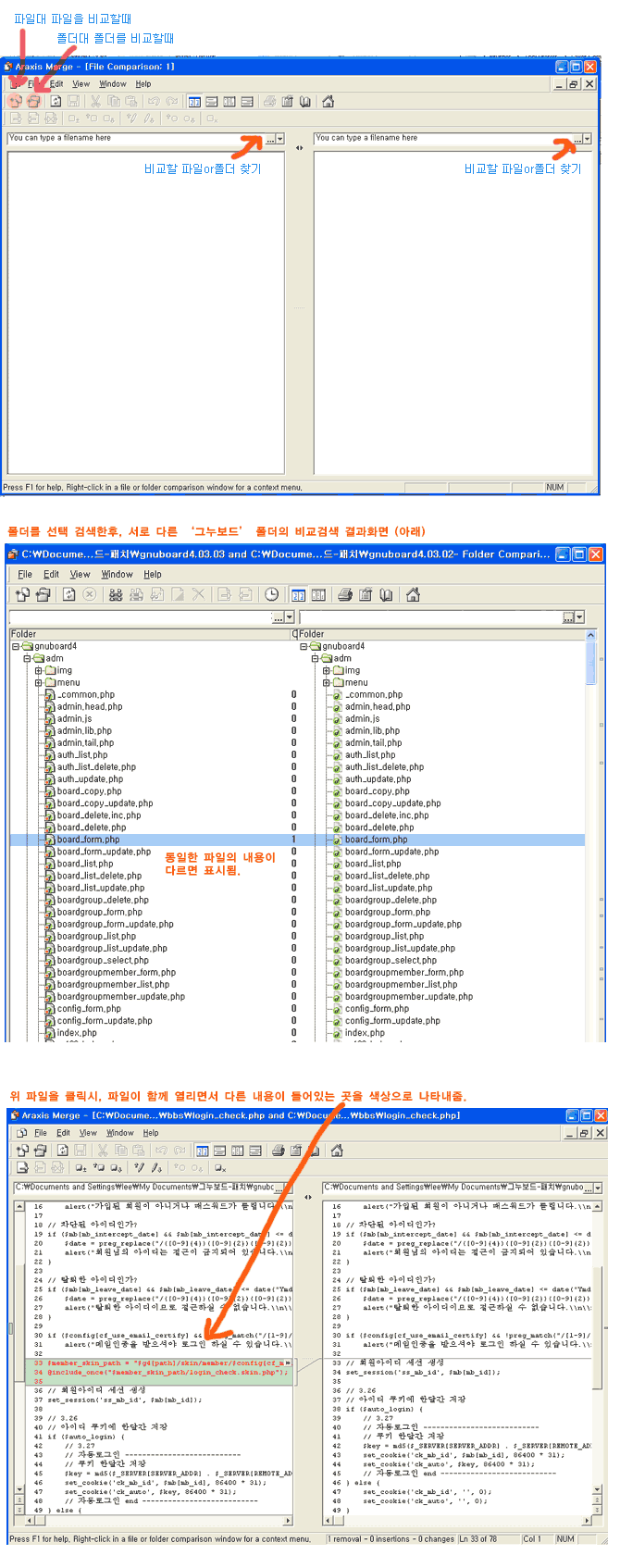Click the right browse button in the Folder Comparison window

568,617
